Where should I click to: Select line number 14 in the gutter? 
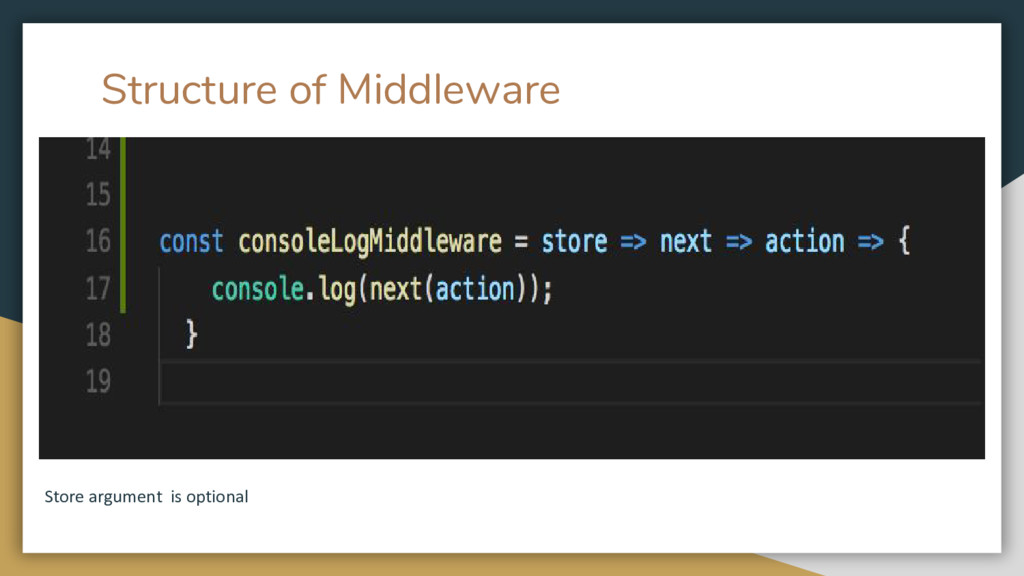(x=98, y=149)
